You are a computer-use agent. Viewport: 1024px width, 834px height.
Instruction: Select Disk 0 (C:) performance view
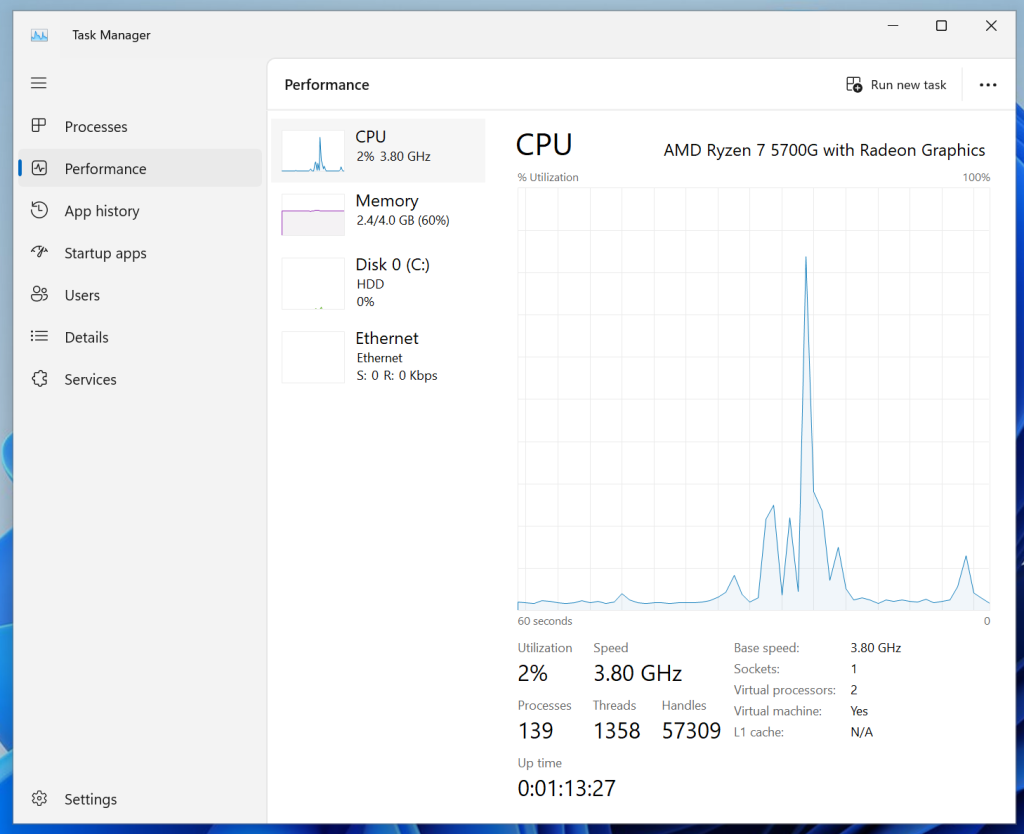[x=380, y=283]
